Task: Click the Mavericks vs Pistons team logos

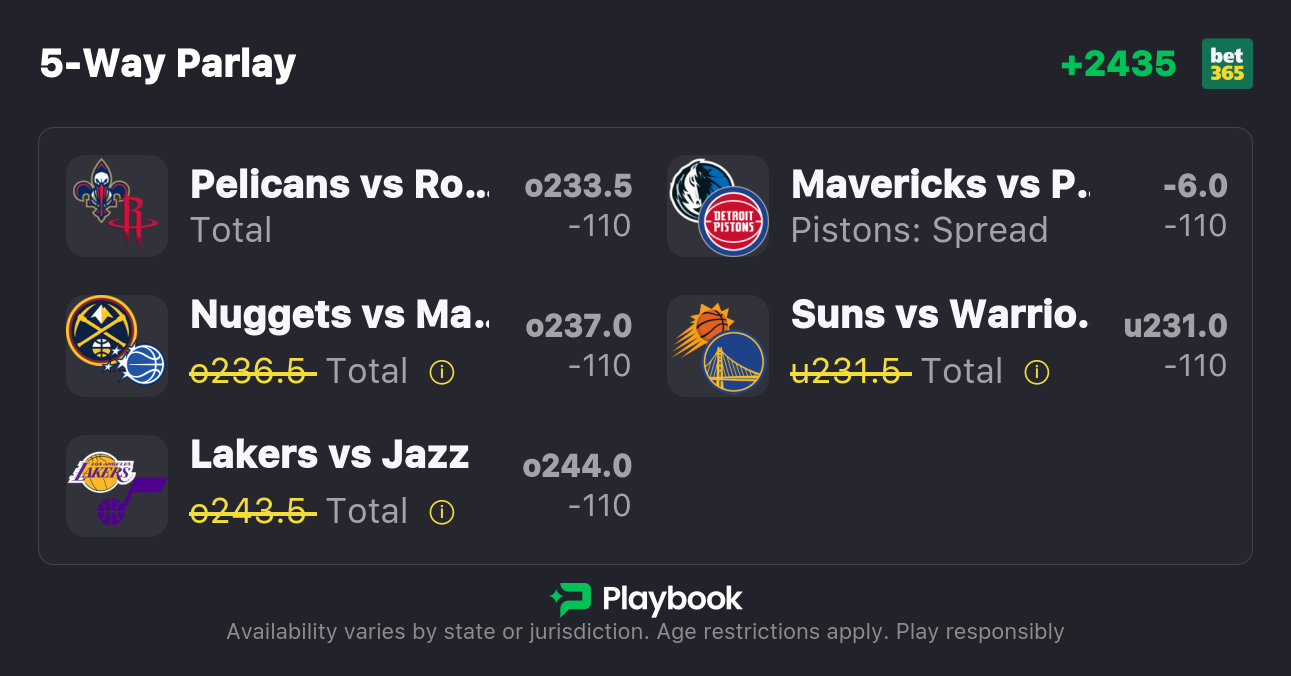Action: [x=718, y=206]
